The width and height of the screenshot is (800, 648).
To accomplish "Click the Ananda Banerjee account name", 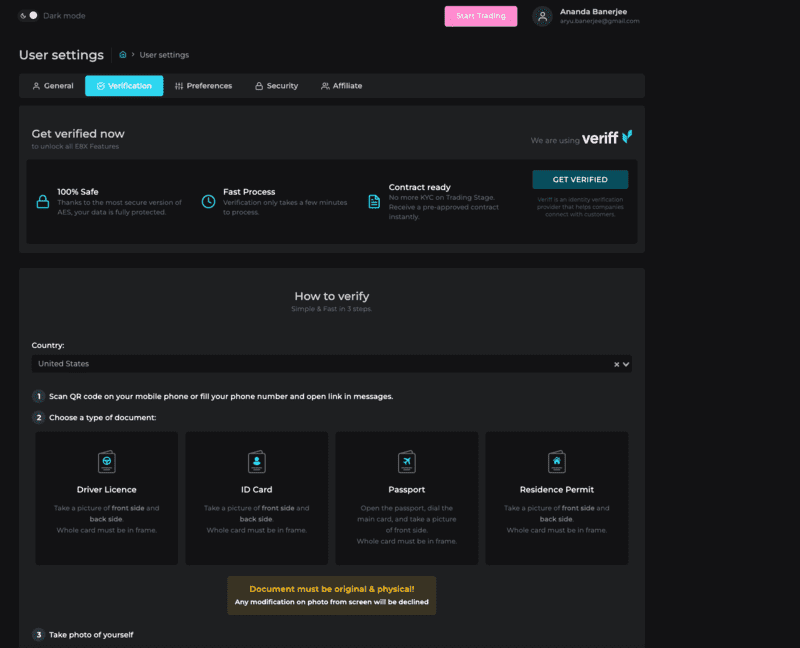I will click(593, 12).
